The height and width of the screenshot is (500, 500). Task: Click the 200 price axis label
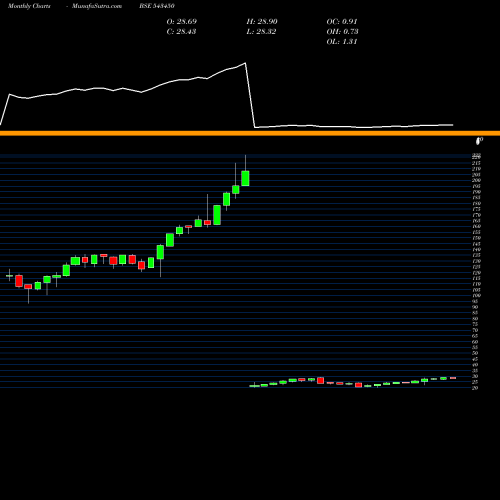(477, 180)
